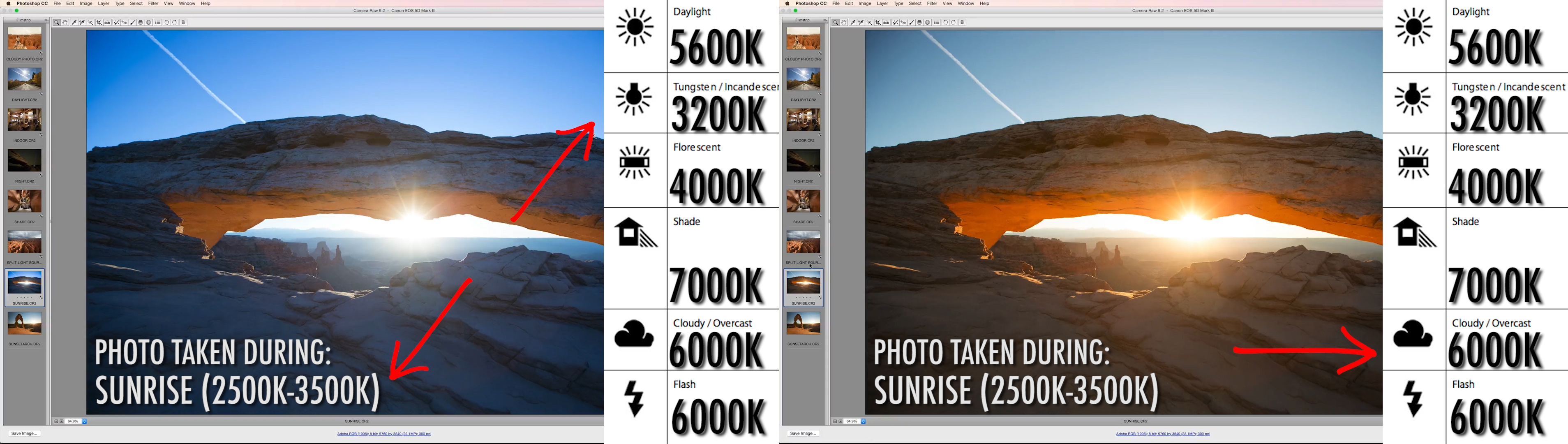Open Help menu in right menu bar
The width and height of the screenshot is (1568, 444).
985,4
